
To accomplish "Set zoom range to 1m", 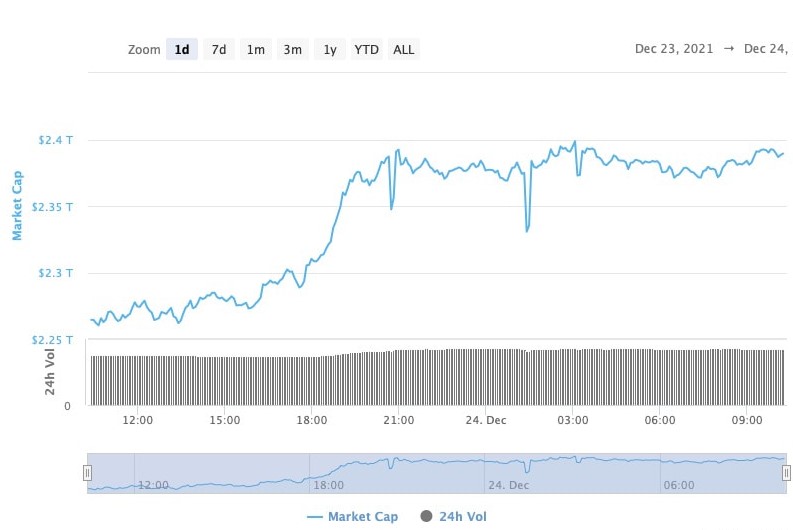I will (256, 50).
